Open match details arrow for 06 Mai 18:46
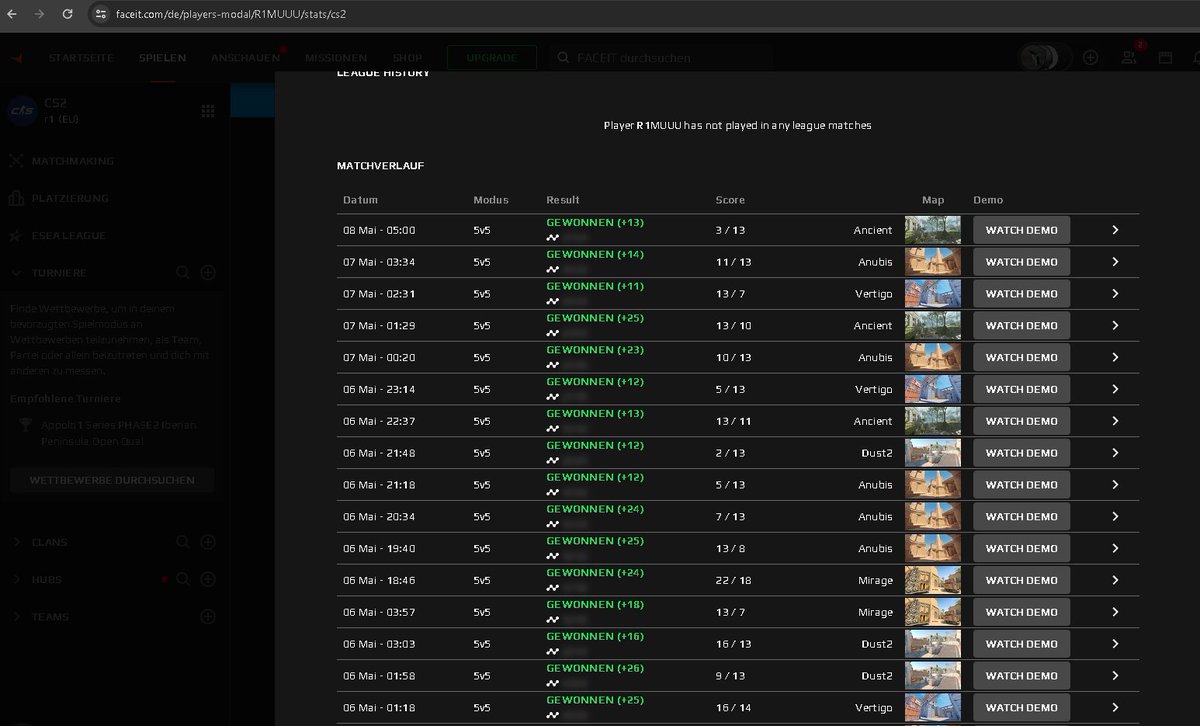The height and width of the screenshot is (726, 1200). pos(1115,580)
